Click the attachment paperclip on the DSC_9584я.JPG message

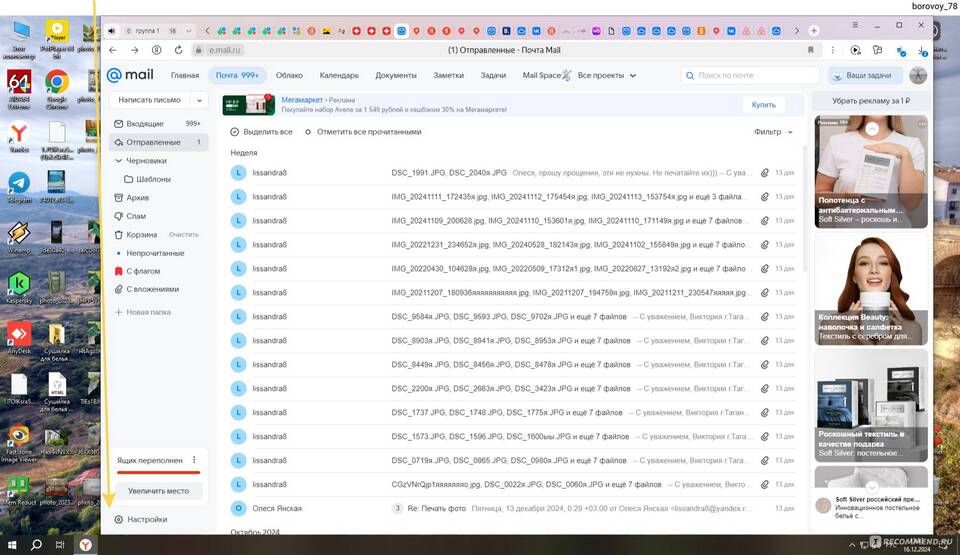click(765, 317)
